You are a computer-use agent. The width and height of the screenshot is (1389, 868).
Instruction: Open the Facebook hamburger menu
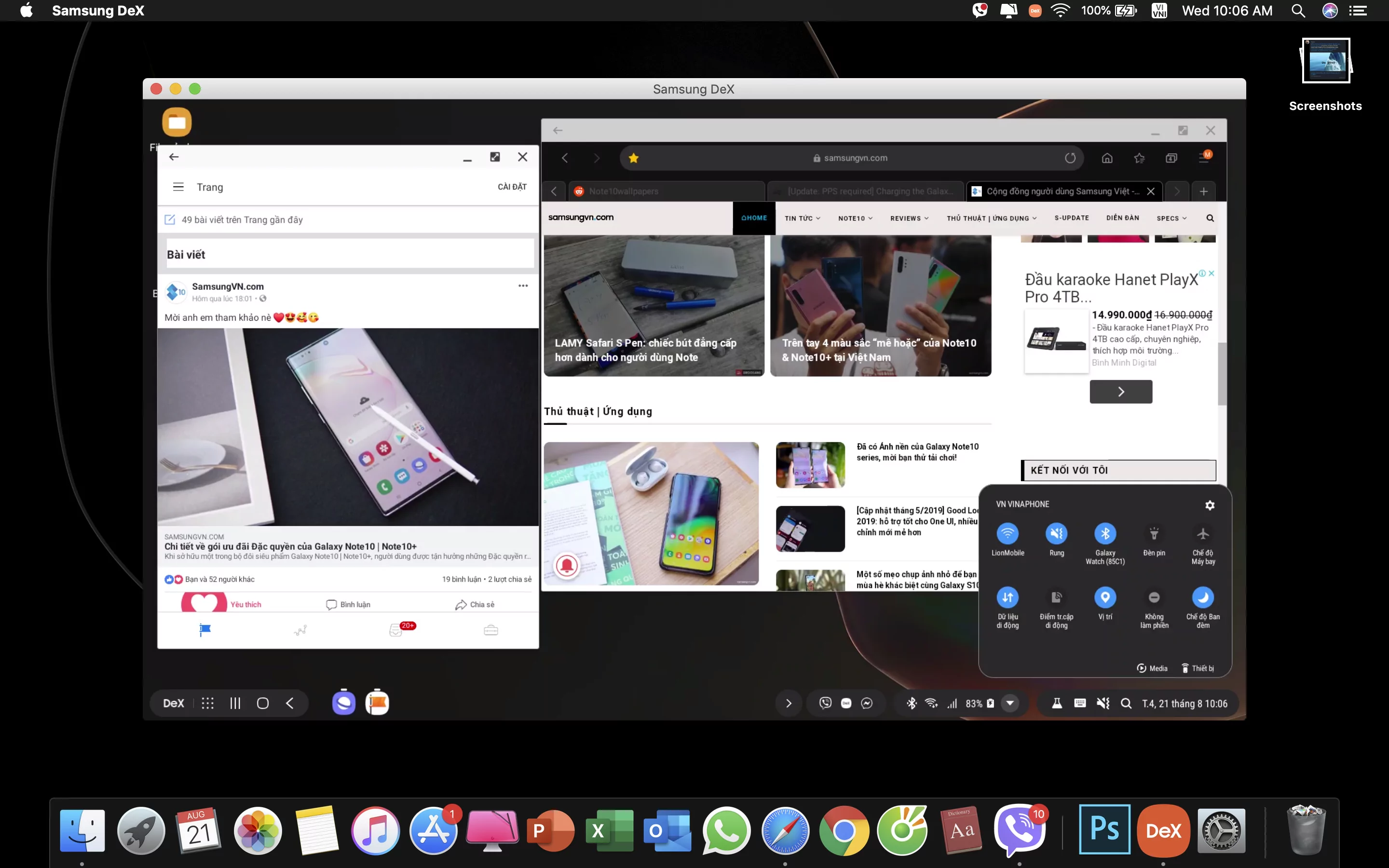point(178,187)
